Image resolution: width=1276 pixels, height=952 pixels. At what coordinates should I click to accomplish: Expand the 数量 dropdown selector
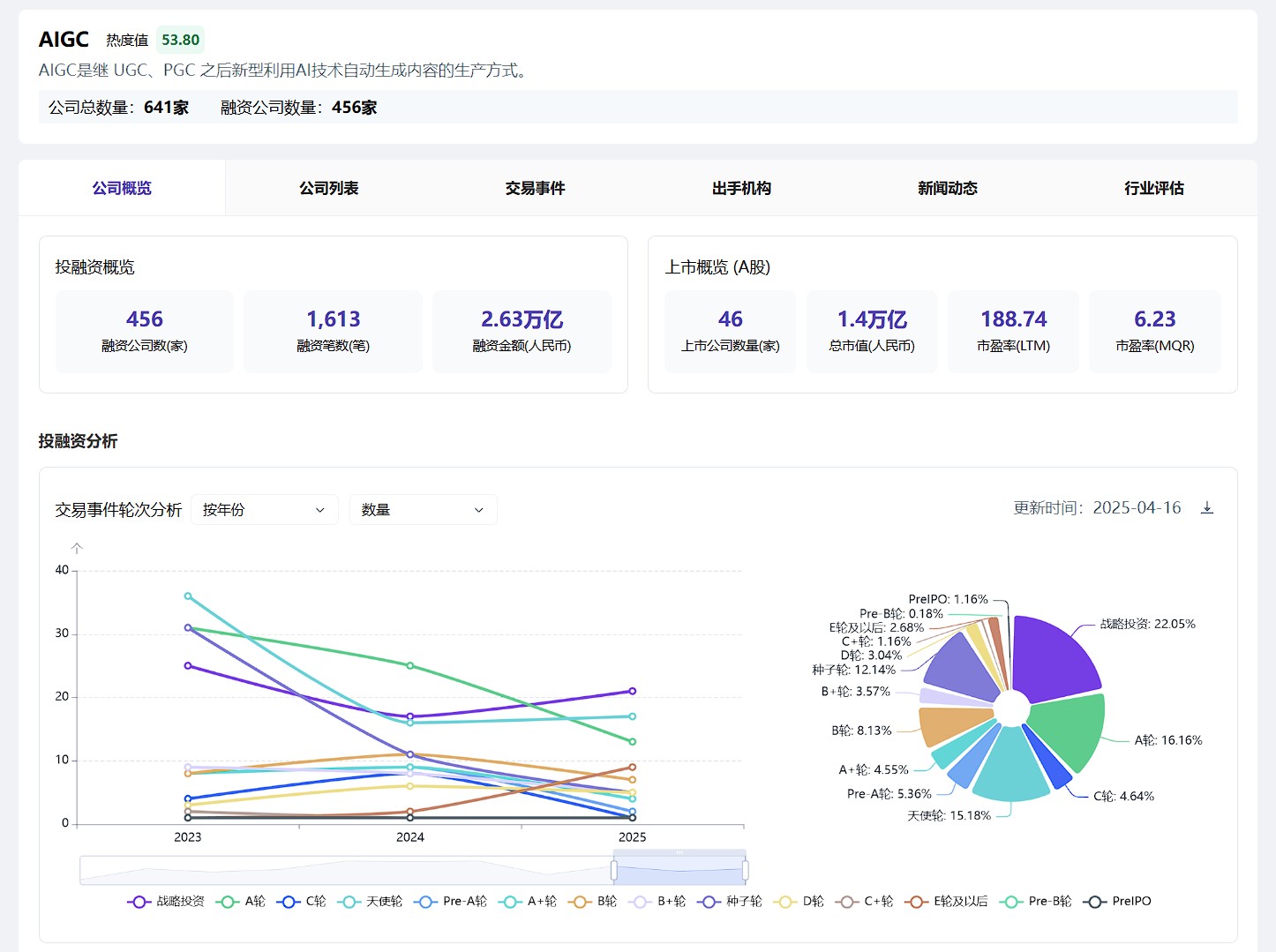[423, 510]
